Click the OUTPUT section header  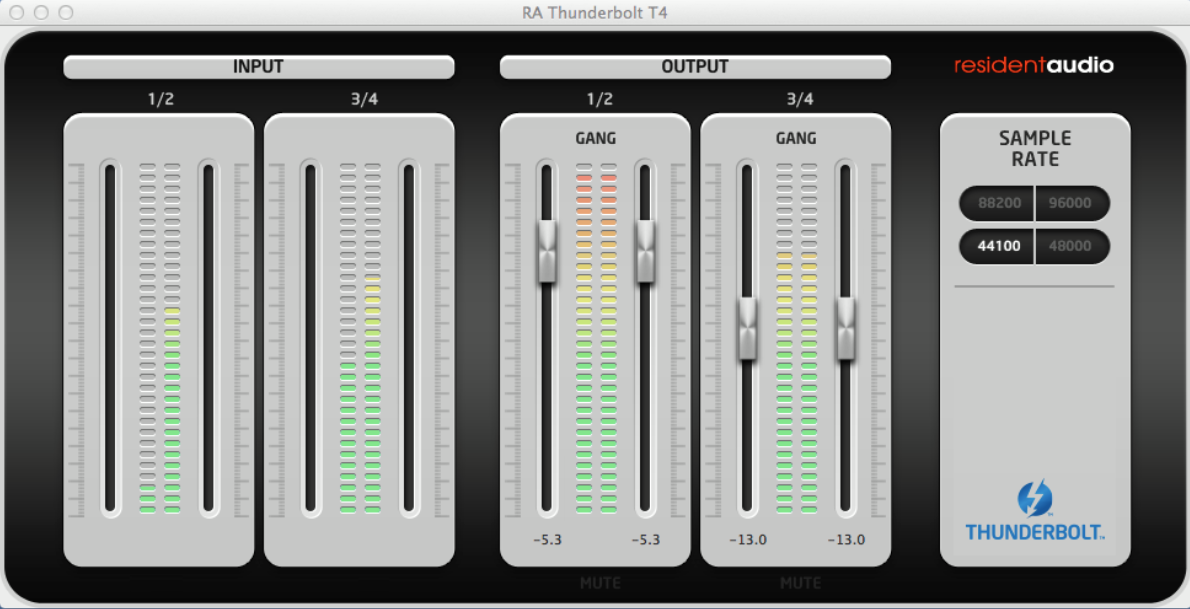coord(695,67)
